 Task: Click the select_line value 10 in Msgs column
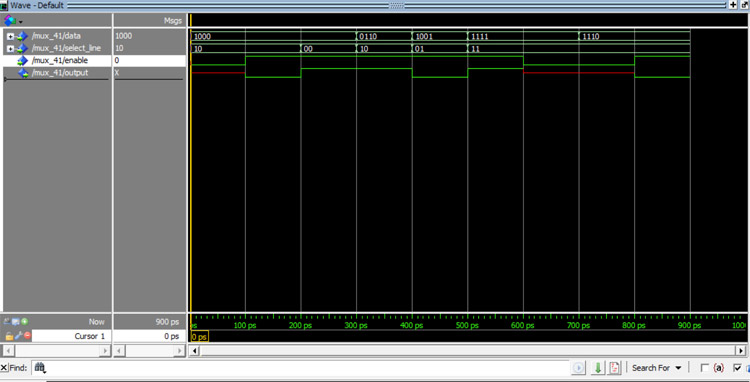[x=119, y=48]
